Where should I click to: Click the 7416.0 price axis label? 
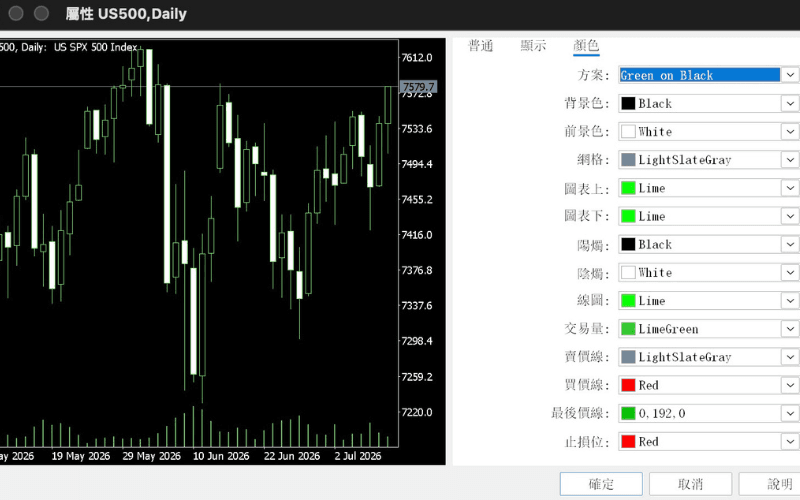coord(417,235)
